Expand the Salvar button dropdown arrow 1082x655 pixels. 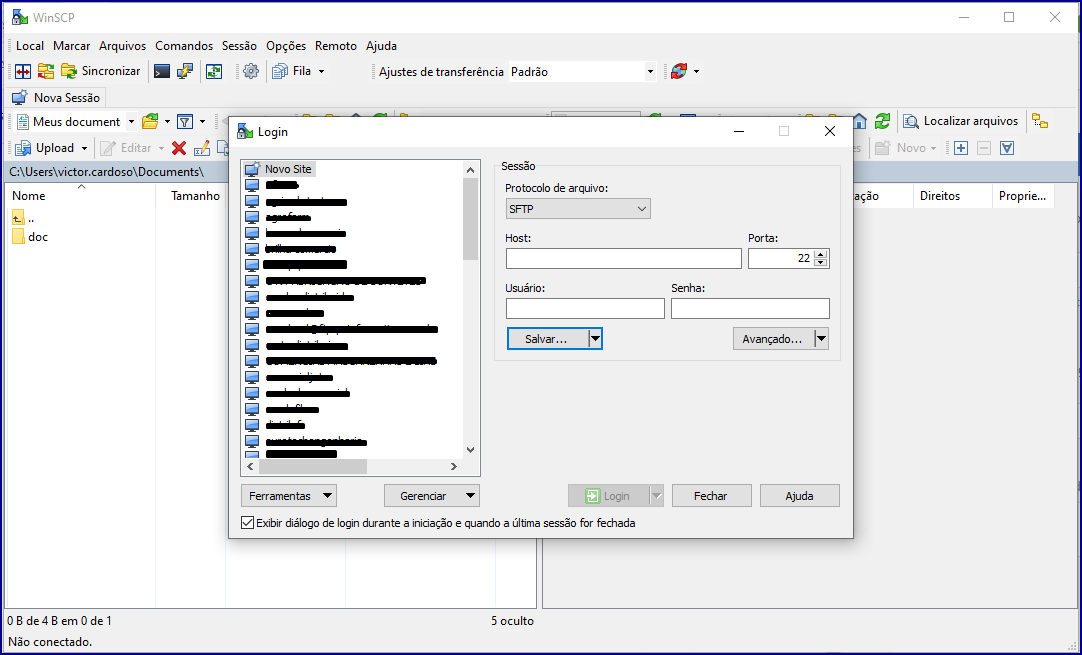595,339
